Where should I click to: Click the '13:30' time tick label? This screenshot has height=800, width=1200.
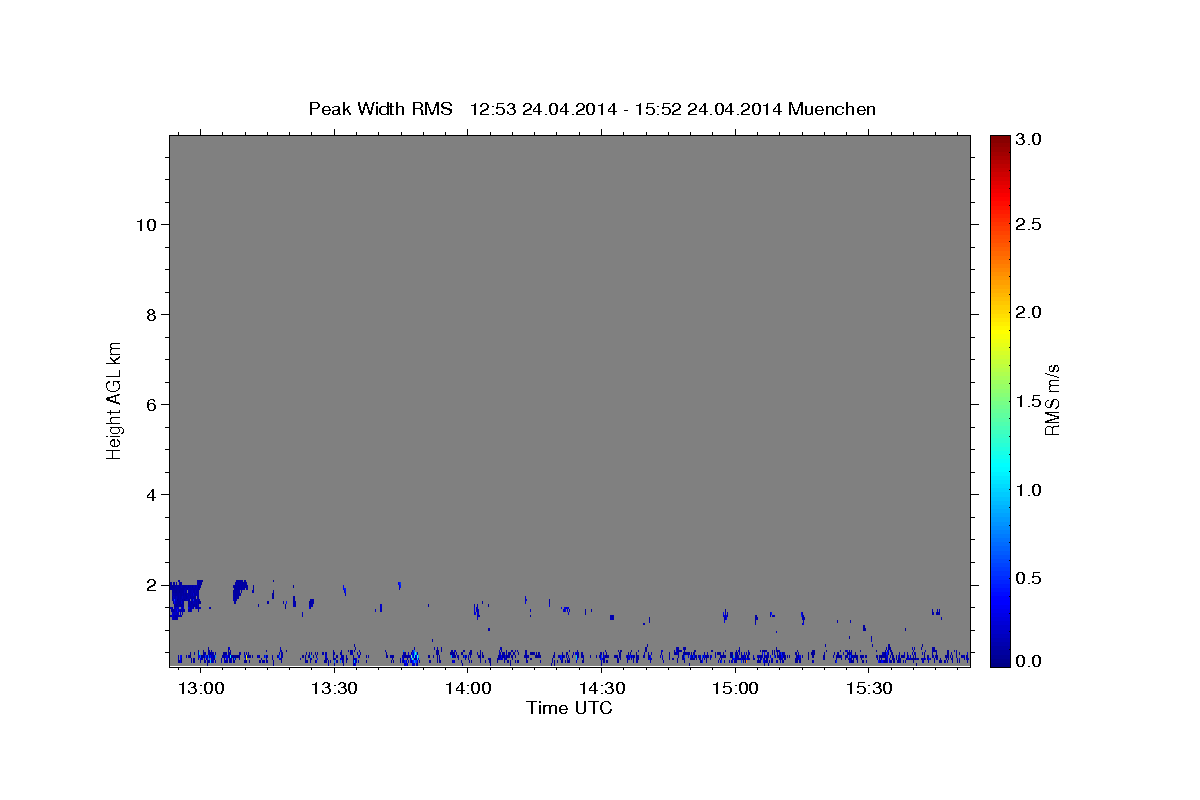pyautogui.click(x=335, y=689)
